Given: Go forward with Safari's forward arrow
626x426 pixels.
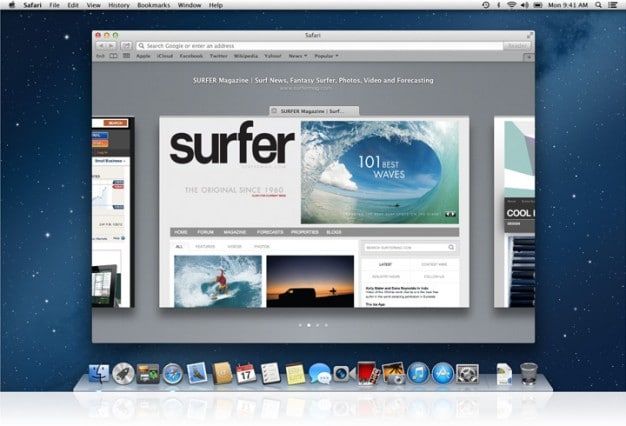Looking at the screenshot, I should (x=111, y=46).
